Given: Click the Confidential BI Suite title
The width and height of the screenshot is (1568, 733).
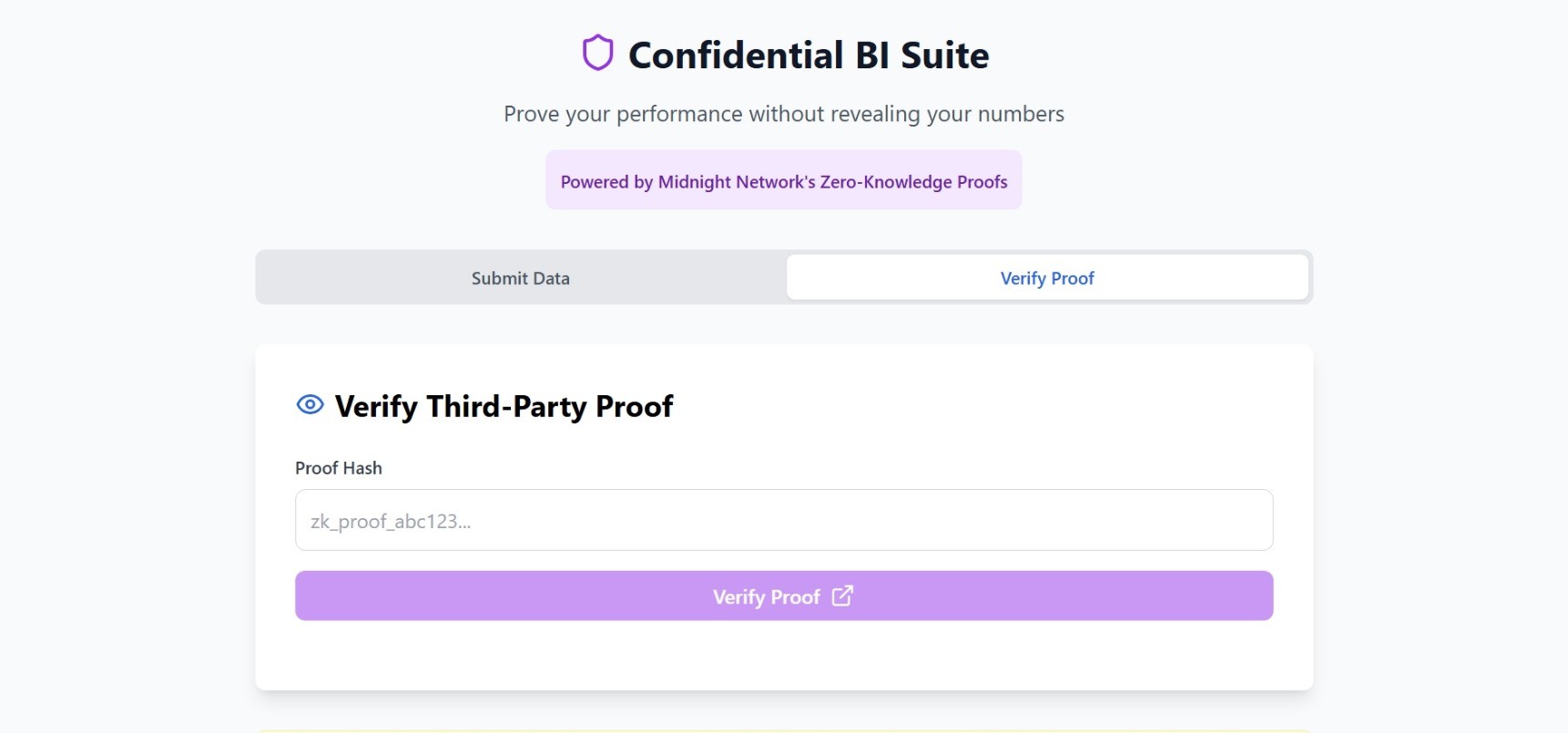Looking at the screenshot, I should [x=808, y=56].
